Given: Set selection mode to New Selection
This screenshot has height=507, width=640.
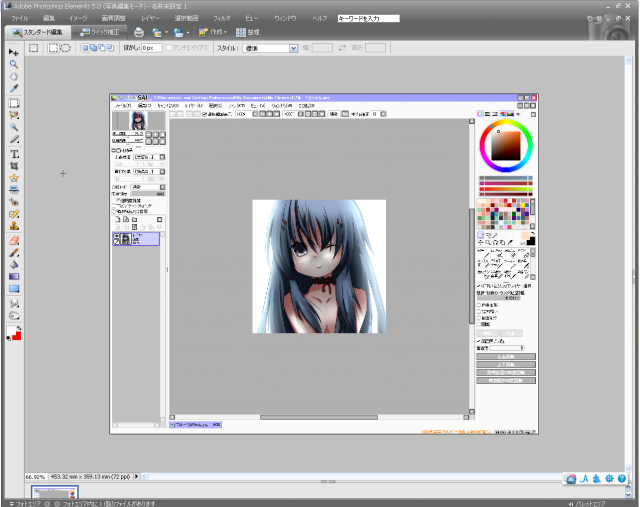Looking at the screenshot, I should [85, 48].
